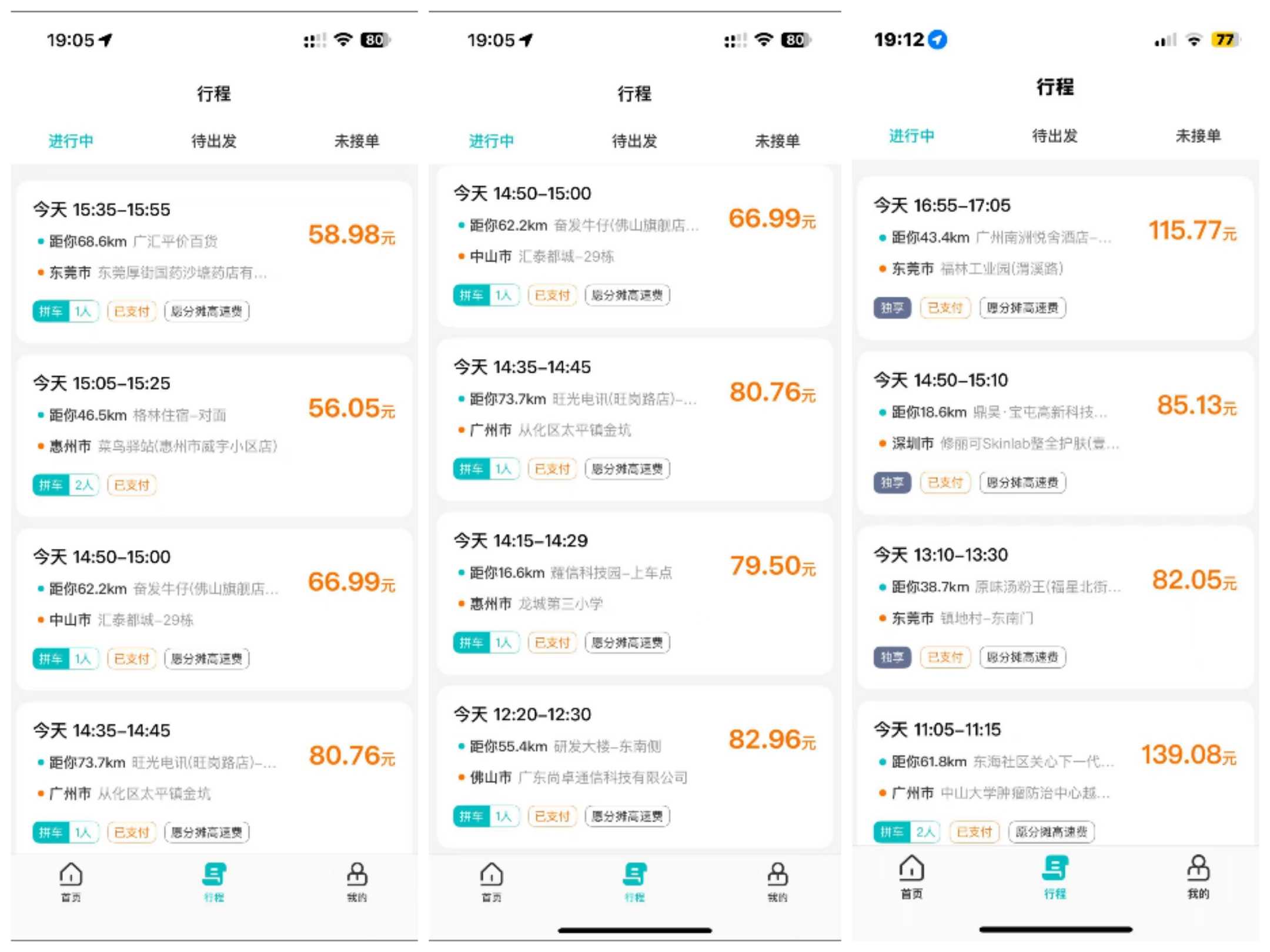Tap the 行程 trip icon on the 19:12 screen

tap(1055, 876)
